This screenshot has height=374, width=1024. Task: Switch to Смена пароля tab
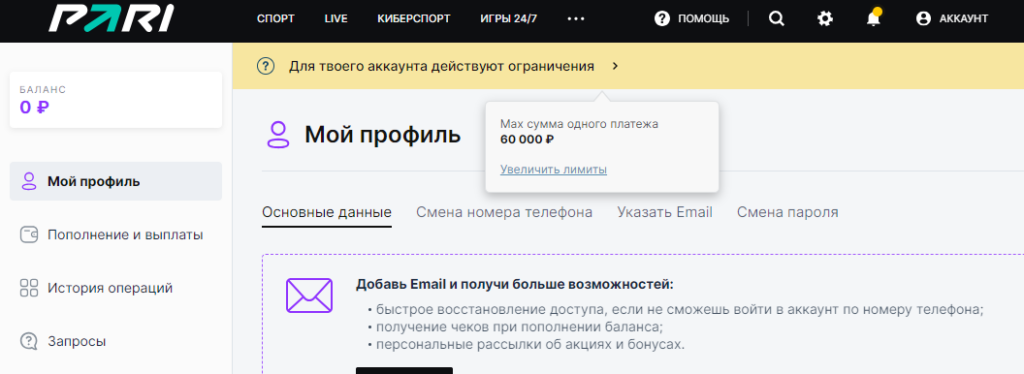(x=788, y=212)
